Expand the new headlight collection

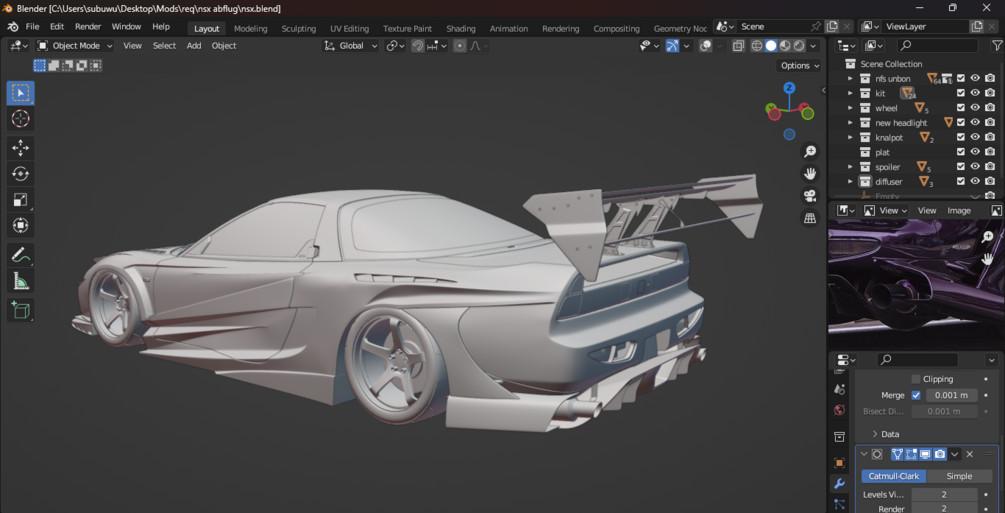[851, 122]
